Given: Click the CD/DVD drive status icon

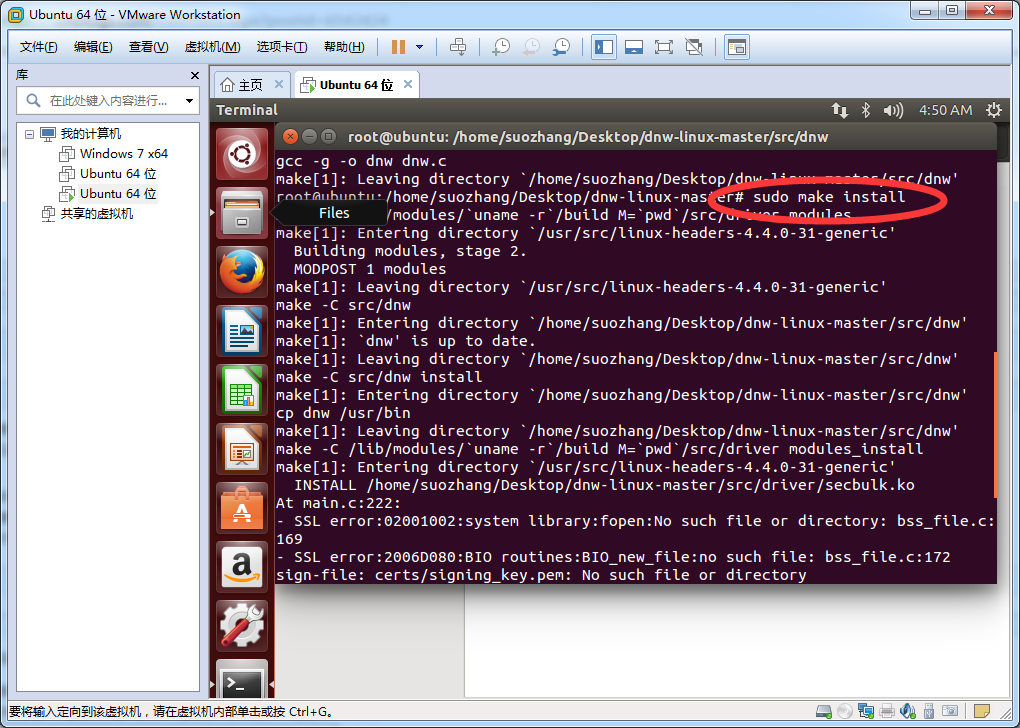Looking at the screenshot, I should [x=844, y=712].
